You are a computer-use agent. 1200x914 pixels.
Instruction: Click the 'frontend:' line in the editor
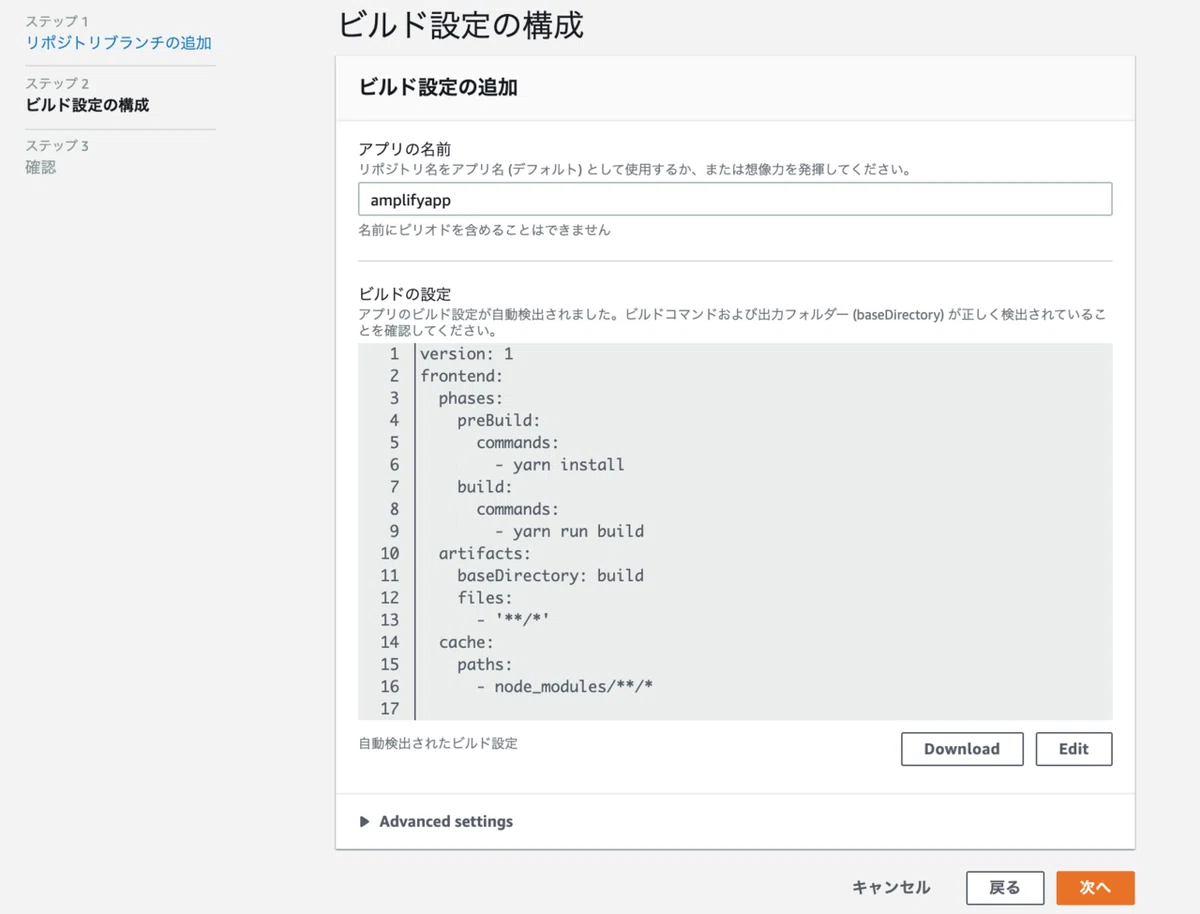click(461, 376)
